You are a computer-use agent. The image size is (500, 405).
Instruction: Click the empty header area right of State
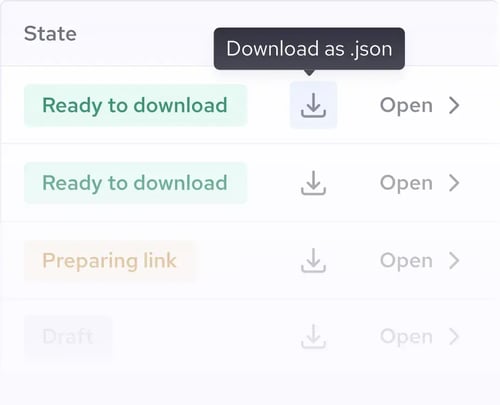[x=145, y=34]
